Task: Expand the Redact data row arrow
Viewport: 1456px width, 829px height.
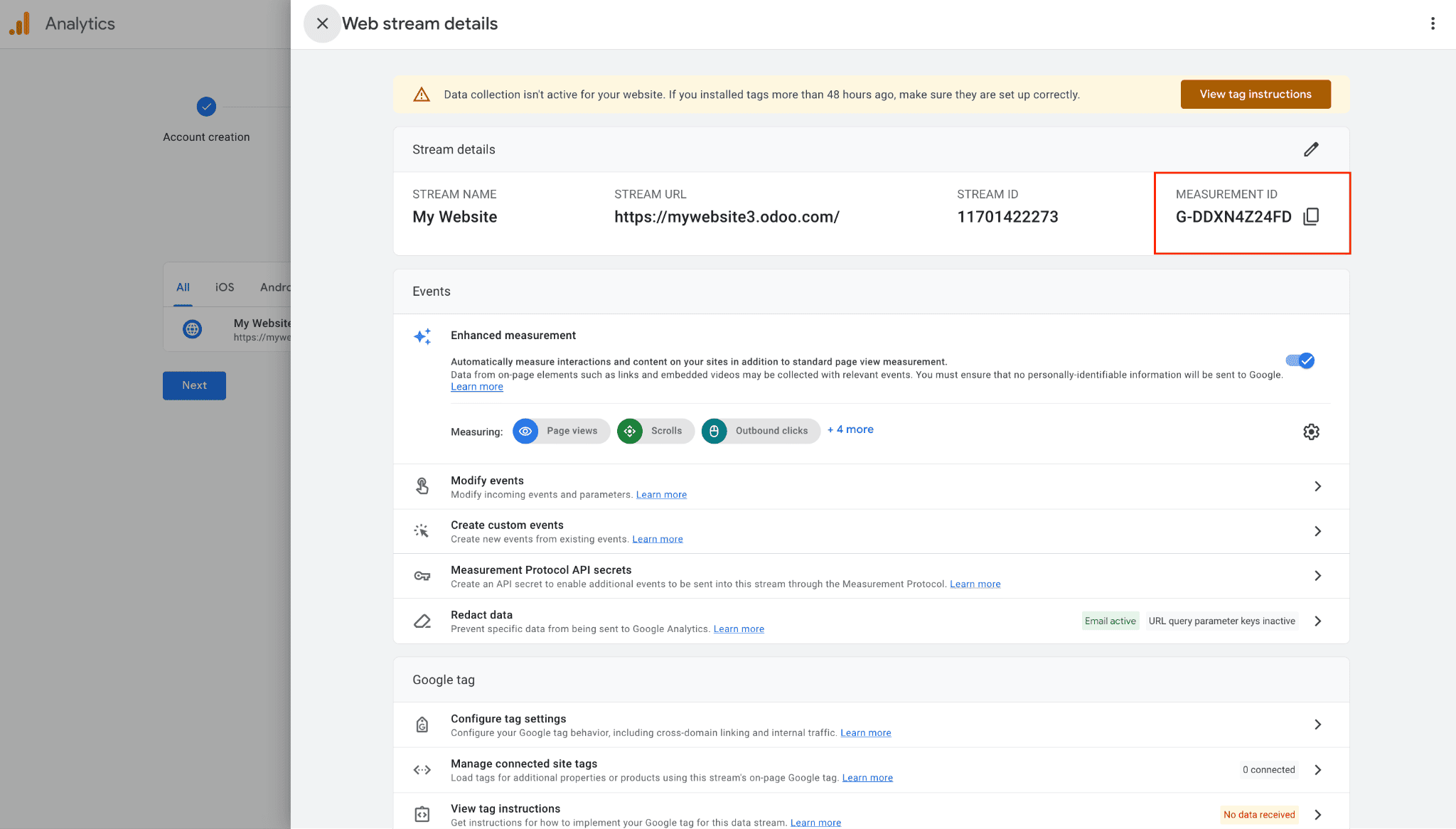Action: tap(1317, 621)
